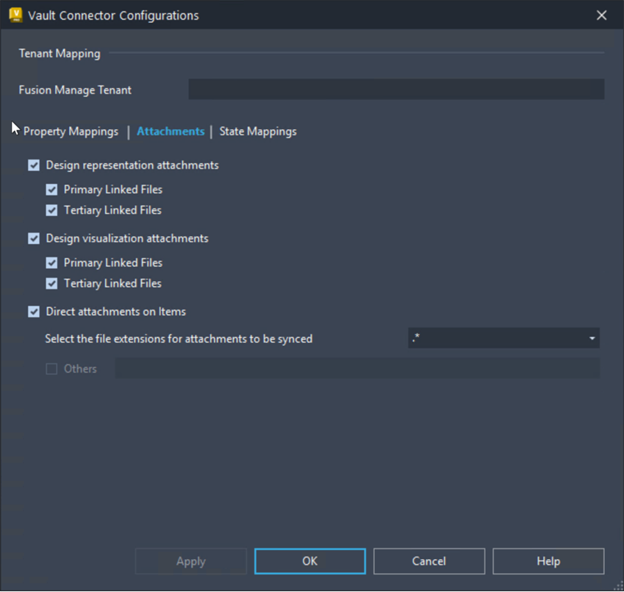Click the 'Select the file extensions' label
Screen dimensions: 624x592
179,339
